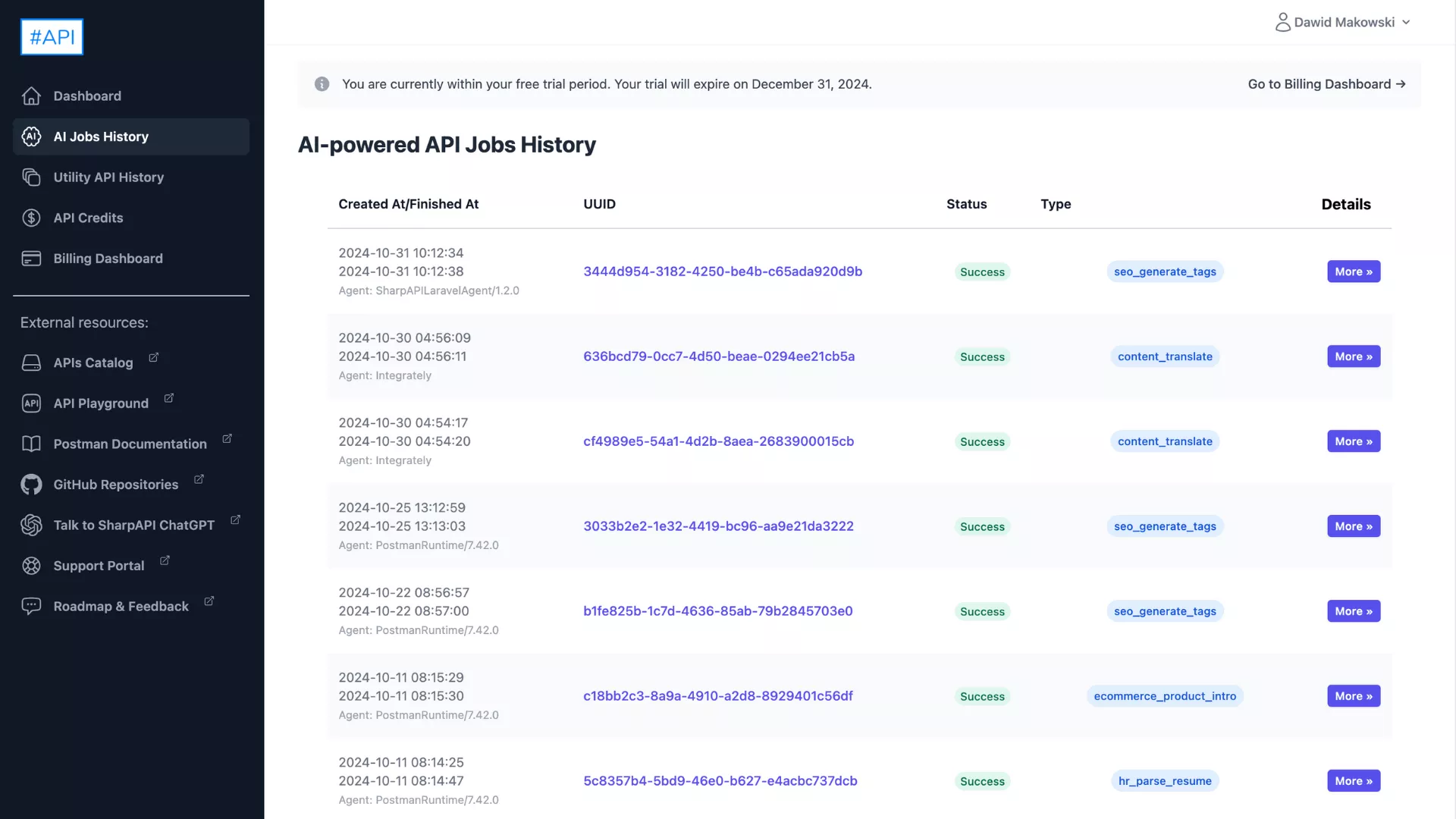Select AI Jobs History in sidebar

coord(101,136)
